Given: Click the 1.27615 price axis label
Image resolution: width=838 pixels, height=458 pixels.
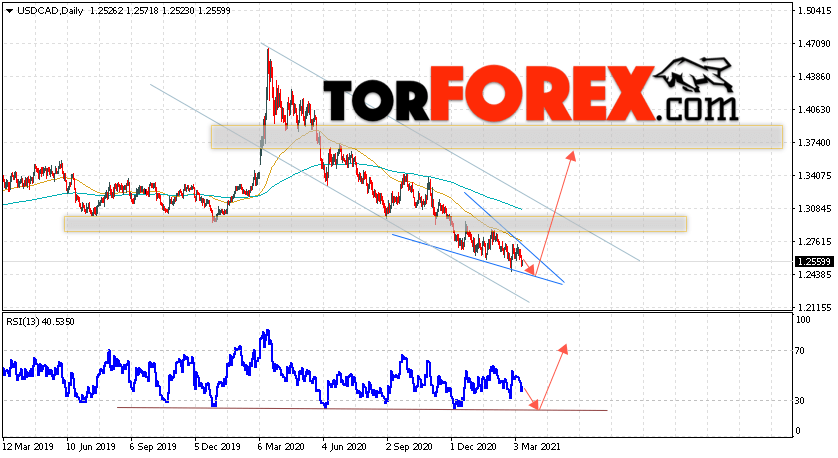Looking at the screenshot, I should click(814, 242).
